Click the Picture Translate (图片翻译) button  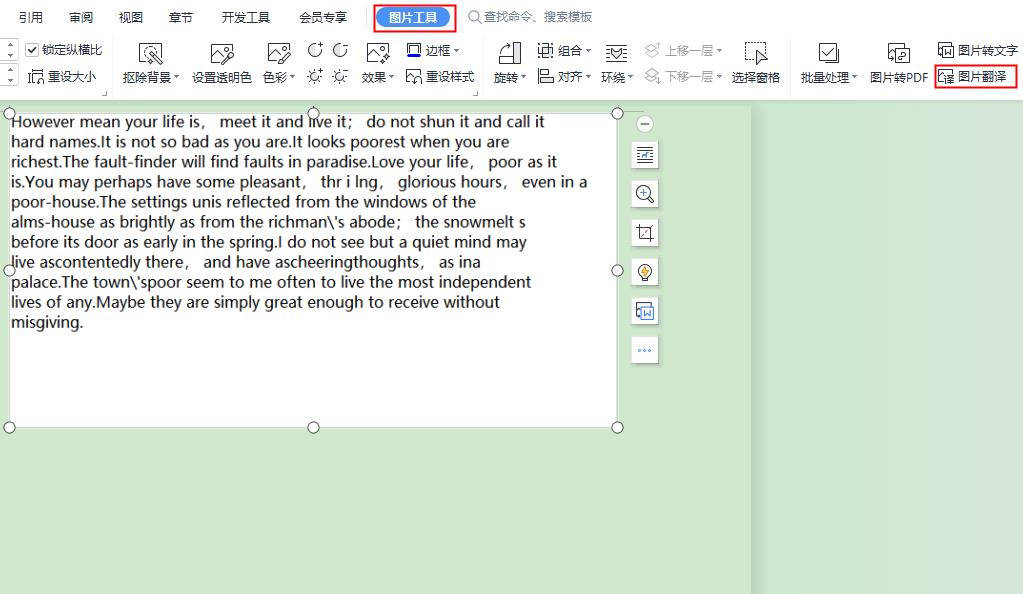click(x=976, y=77)
